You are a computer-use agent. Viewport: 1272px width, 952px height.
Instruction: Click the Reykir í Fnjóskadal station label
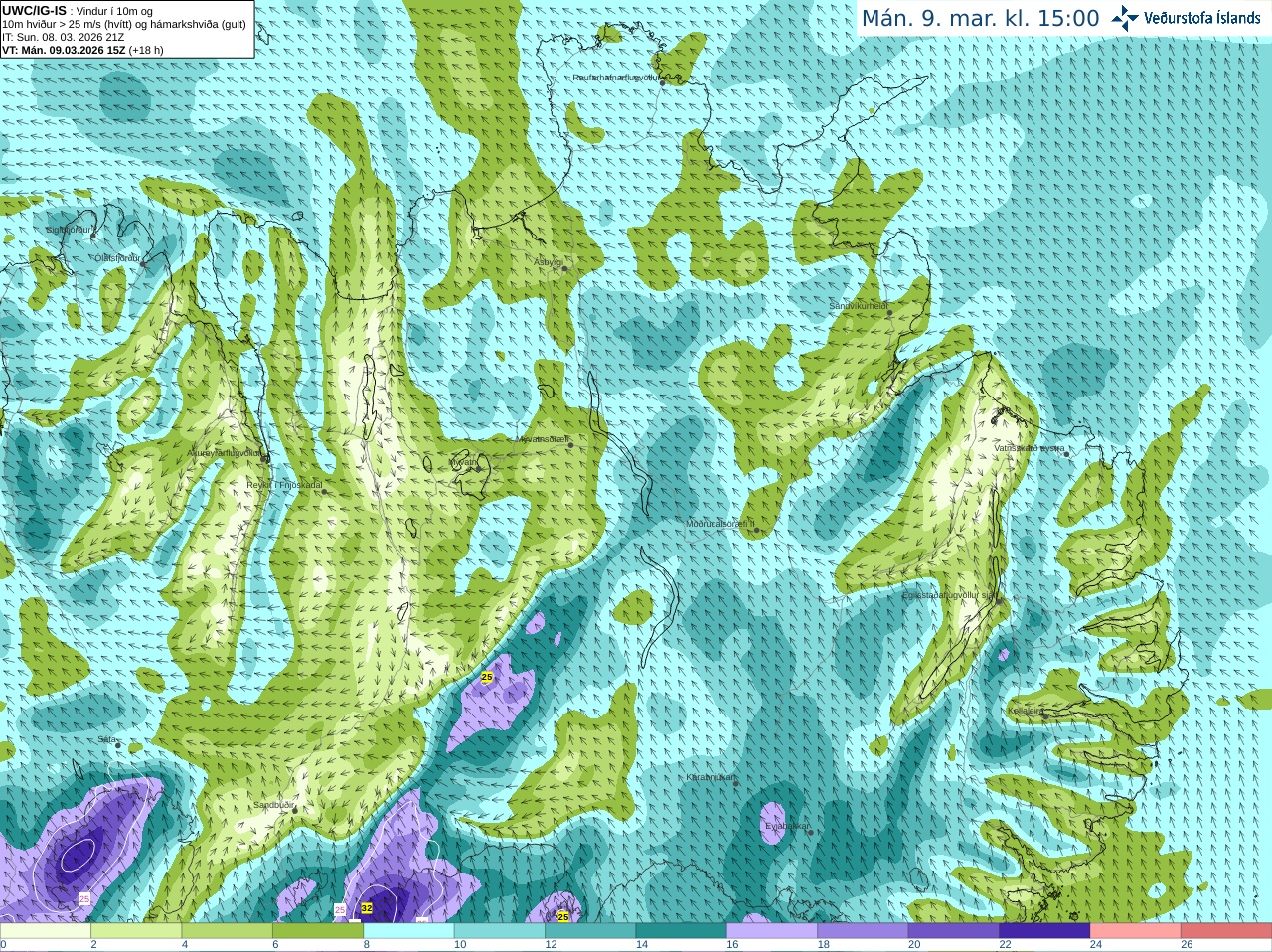coord(284,485)
